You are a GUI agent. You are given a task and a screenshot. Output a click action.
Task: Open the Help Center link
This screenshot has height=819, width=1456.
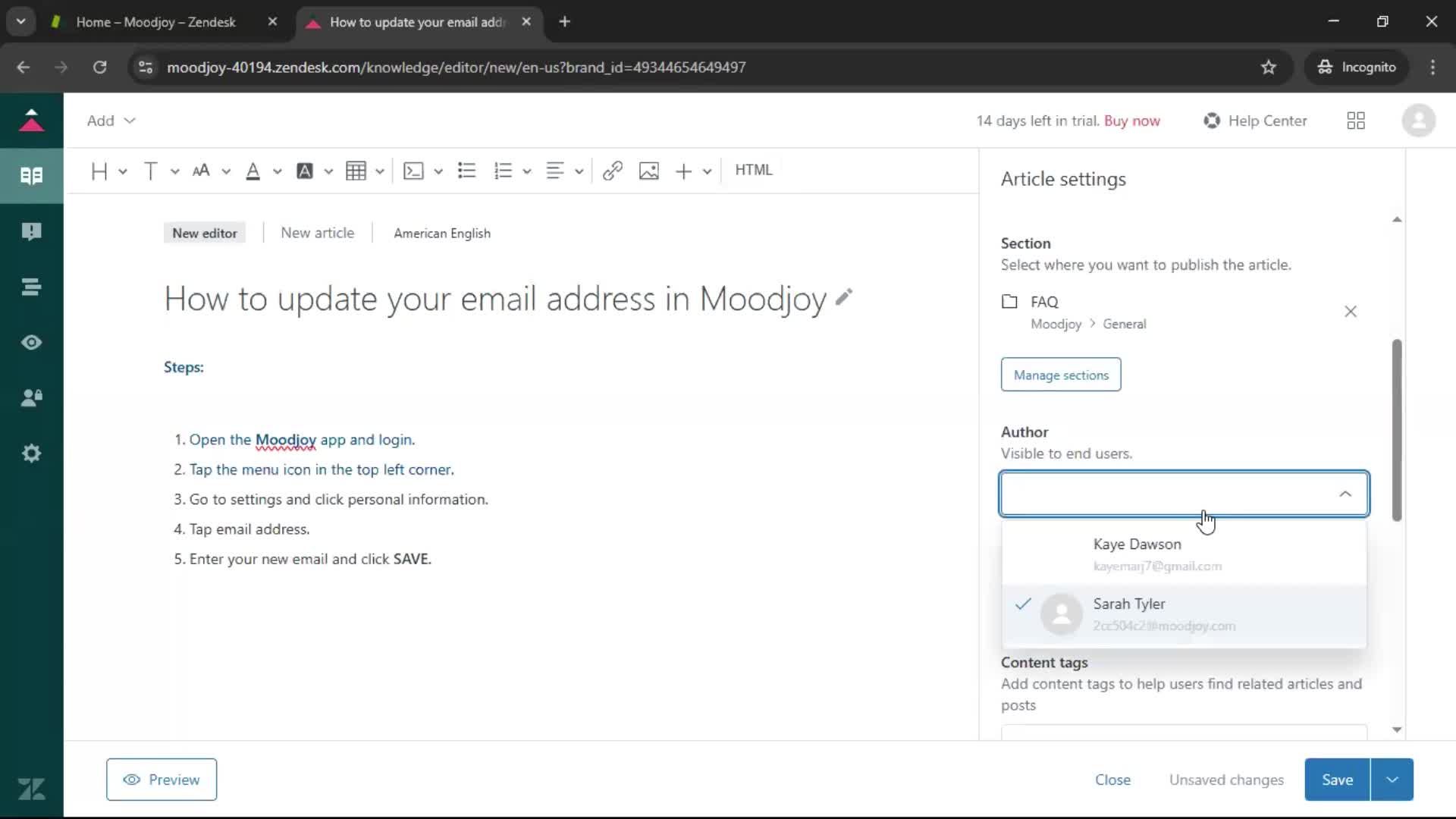(1255, 121)
